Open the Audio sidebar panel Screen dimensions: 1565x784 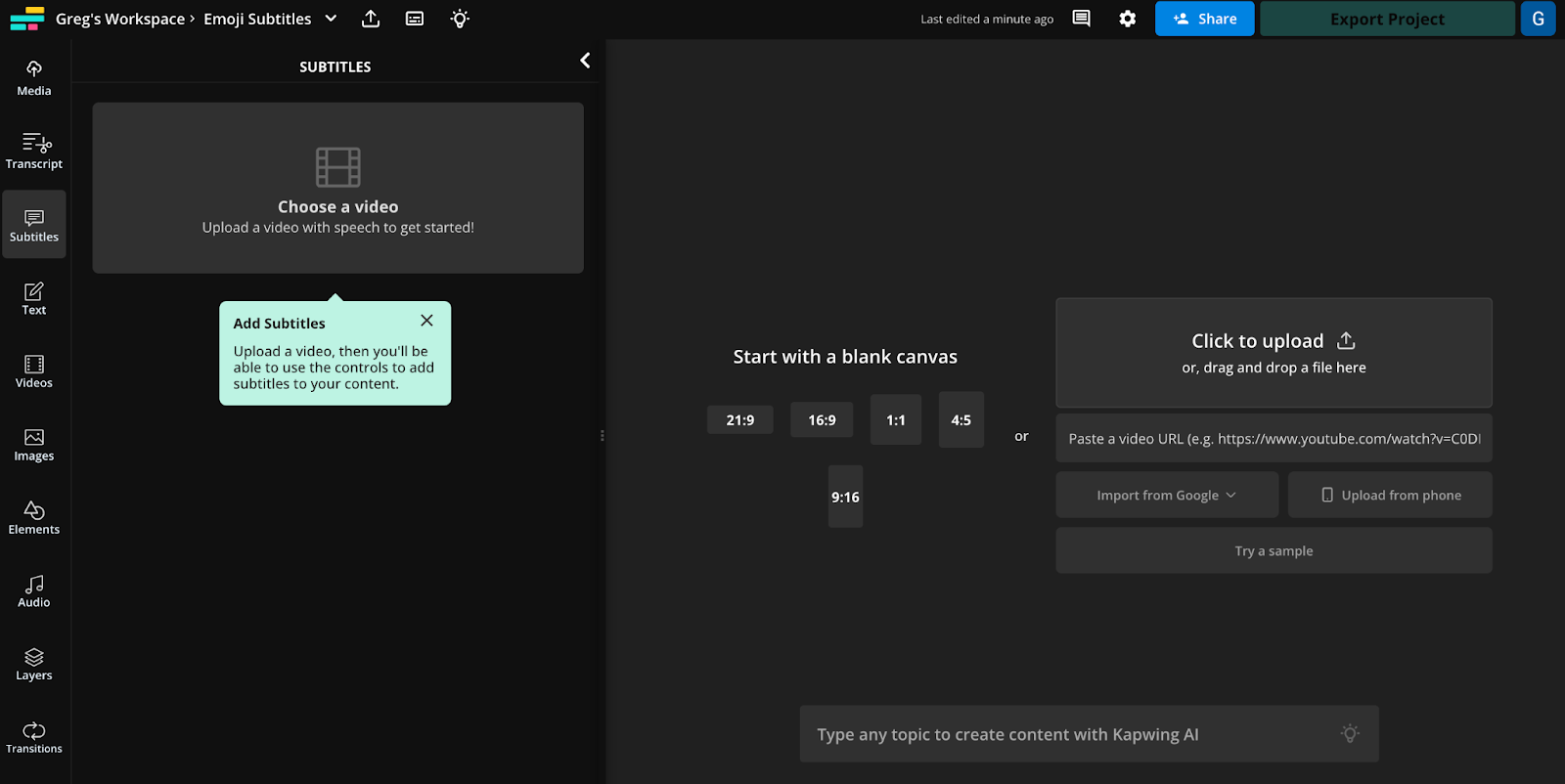pos(34,590)
